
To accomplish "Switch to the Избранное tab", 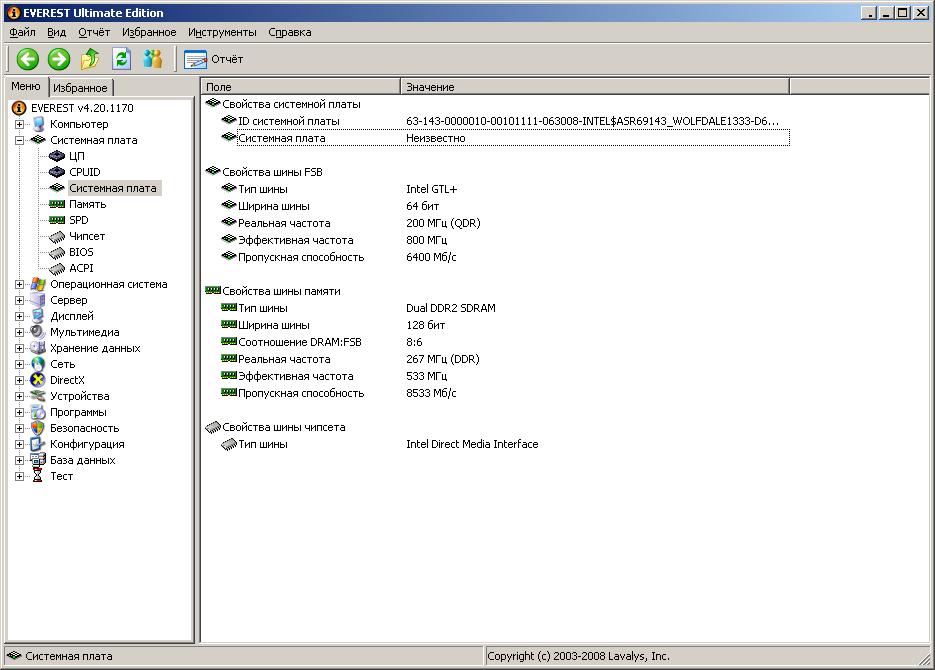I will (x=80, y=88).
